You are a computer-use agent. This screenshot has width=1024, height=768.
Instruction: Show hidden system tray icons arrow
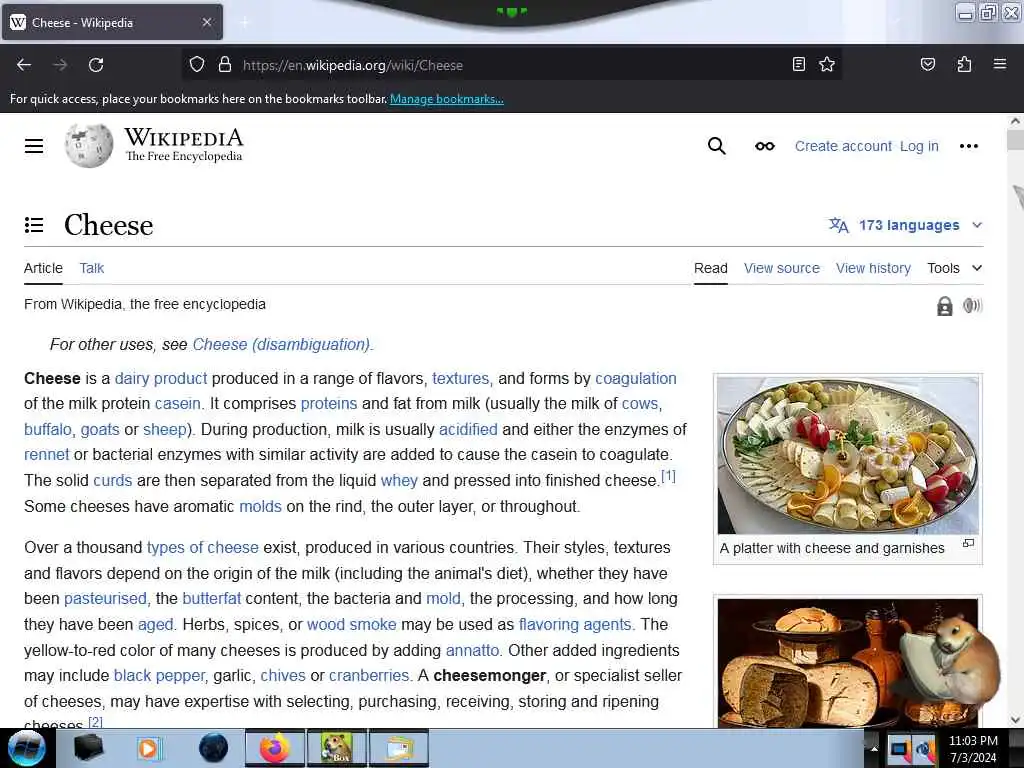coord(874,748)
